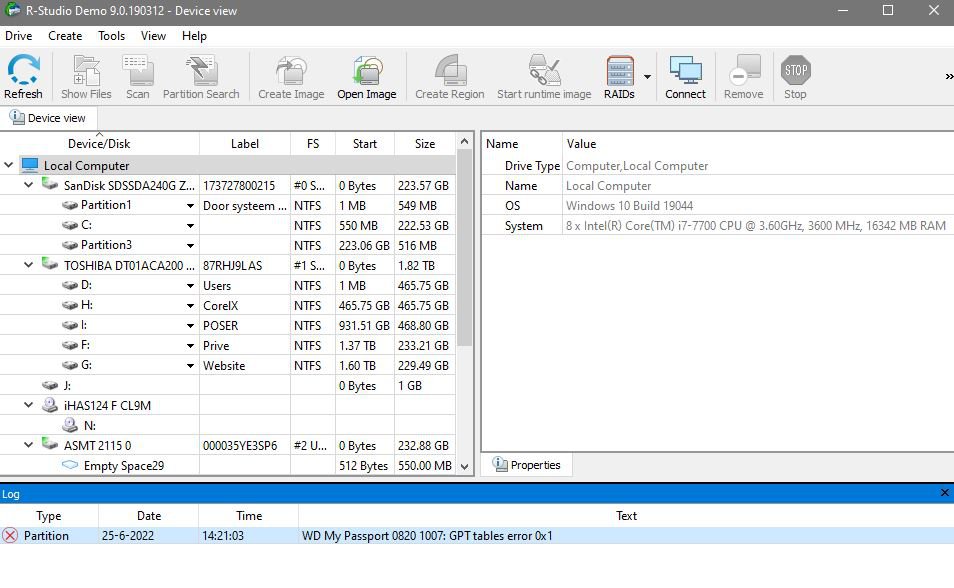Click the Show Files icon
Image resolution: width=954 pixels, height=588 pixels.
click(86, 77)
